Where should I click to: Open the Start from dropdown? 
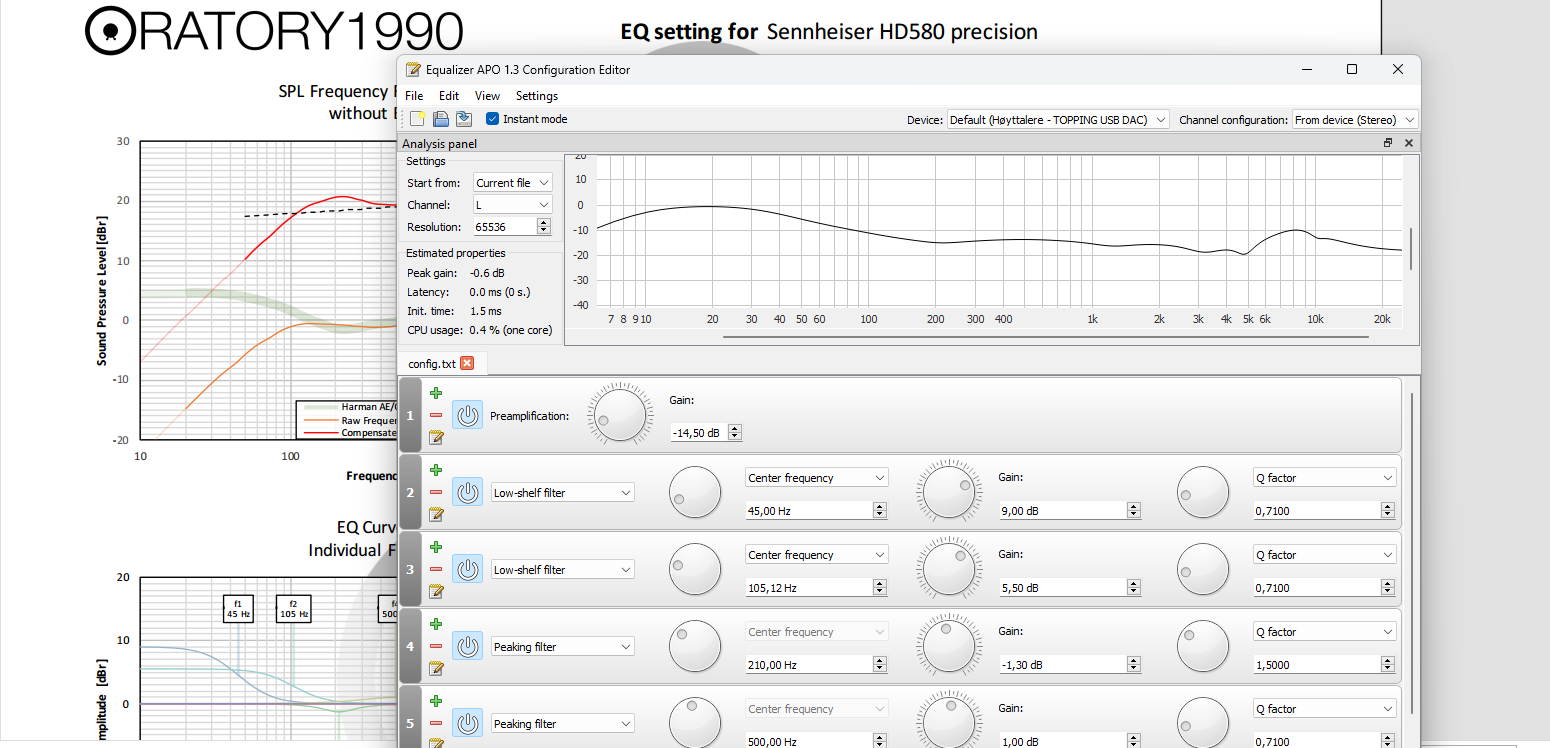513,183
